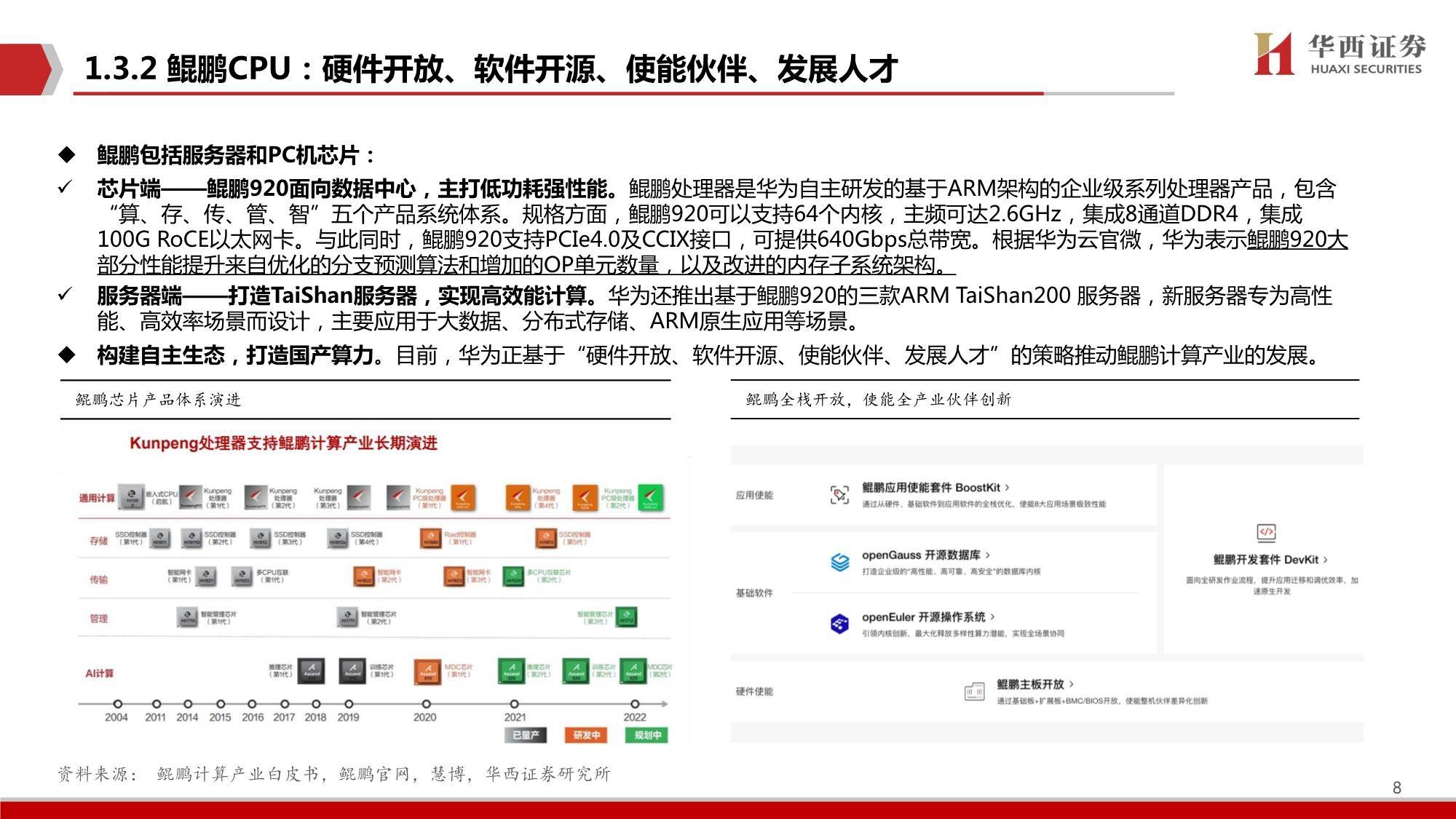Viewport: 1456px width, 819px height.
Task: Click the caption 鲲鹏全栈开放，使能全产业伙伴创新
Action: (879, 399)
